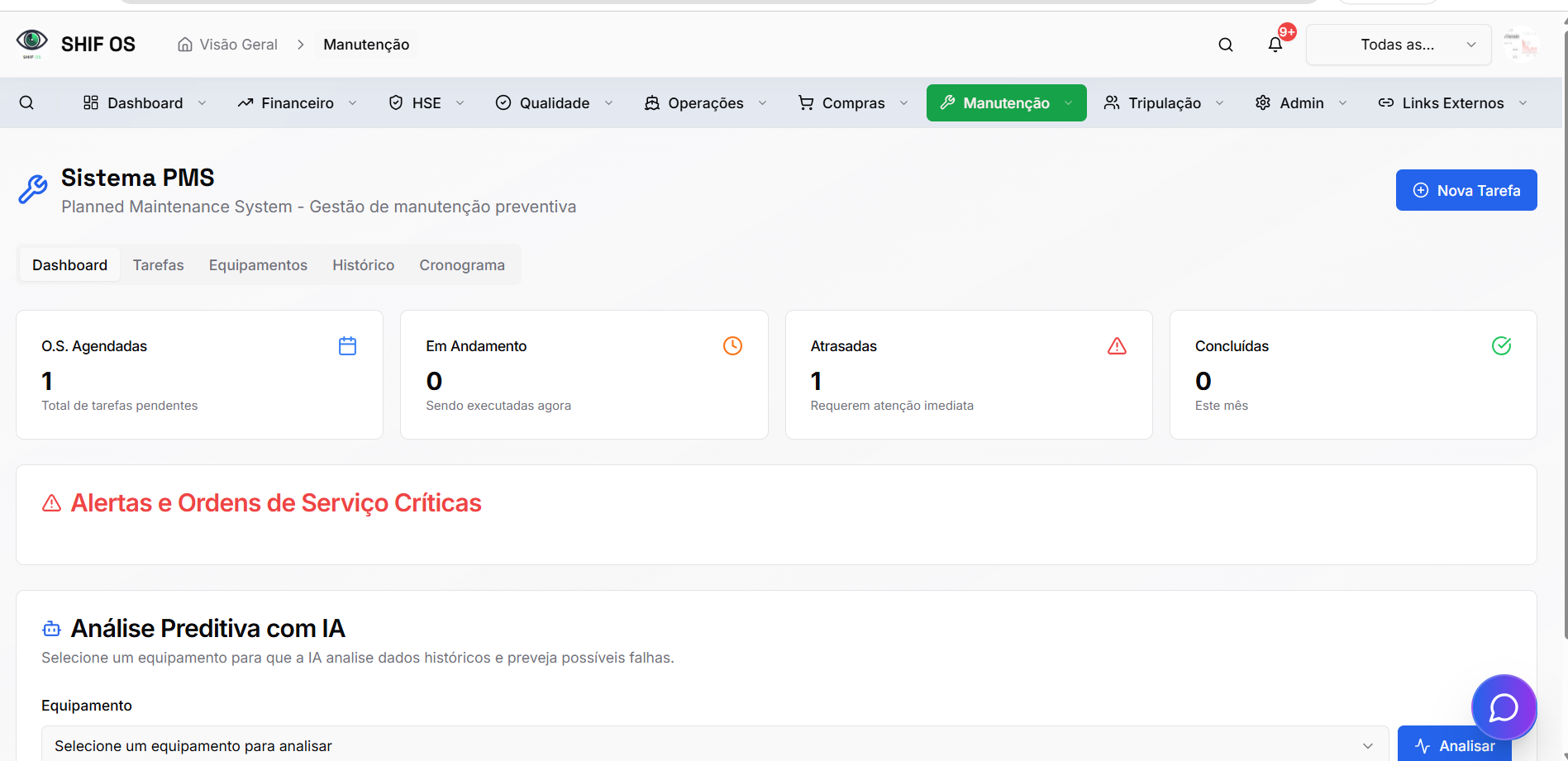Image resolution: width=1568 pixels, height=761 pixels.
Task: Open the search magnifier in the top bar
Action: pos(1225,45)
